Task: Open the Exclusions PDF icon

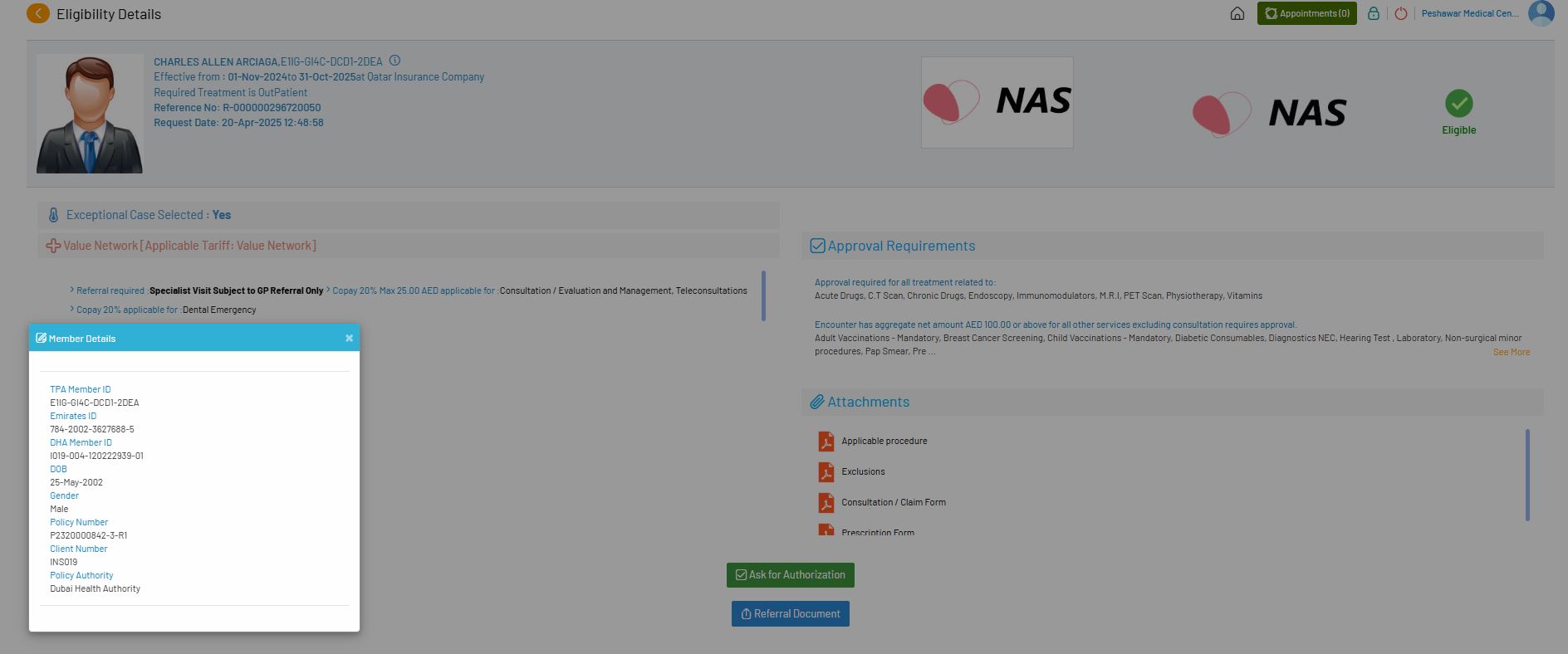Action: click(x=826, y=472)
